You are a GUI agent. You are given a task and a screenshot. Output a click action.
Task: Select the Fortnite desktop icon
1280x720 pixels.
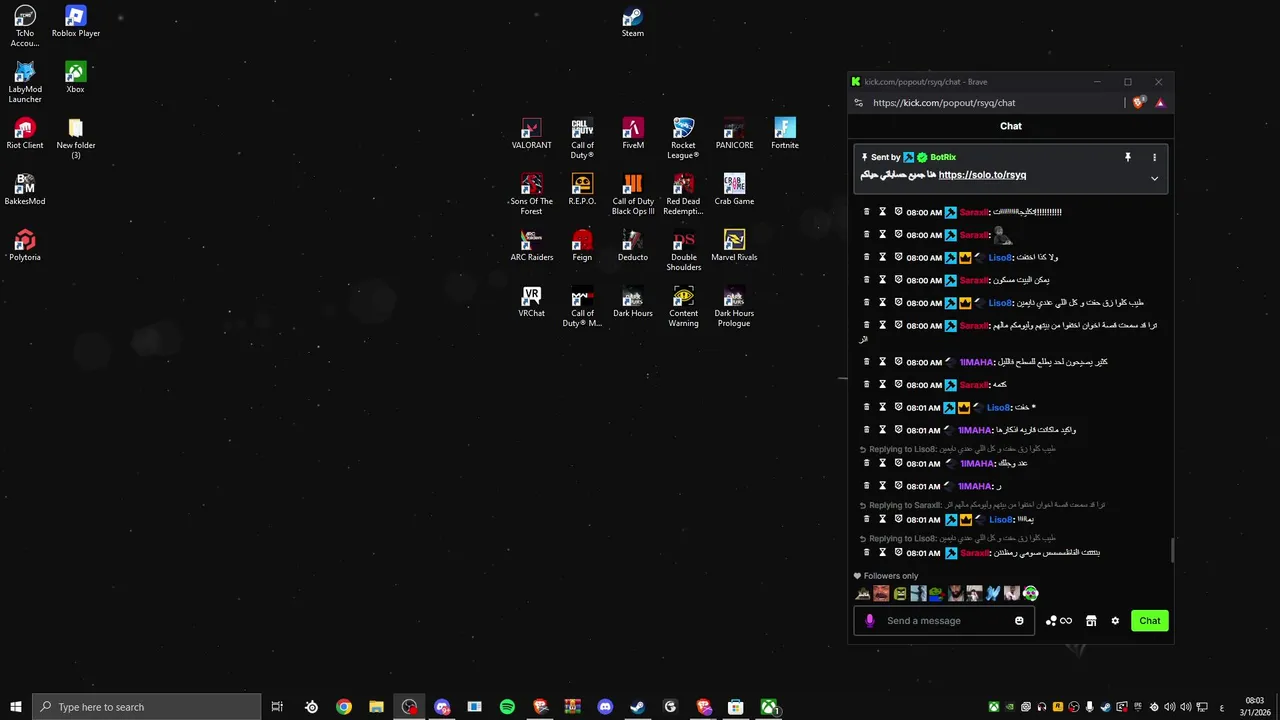click(785, 134)
